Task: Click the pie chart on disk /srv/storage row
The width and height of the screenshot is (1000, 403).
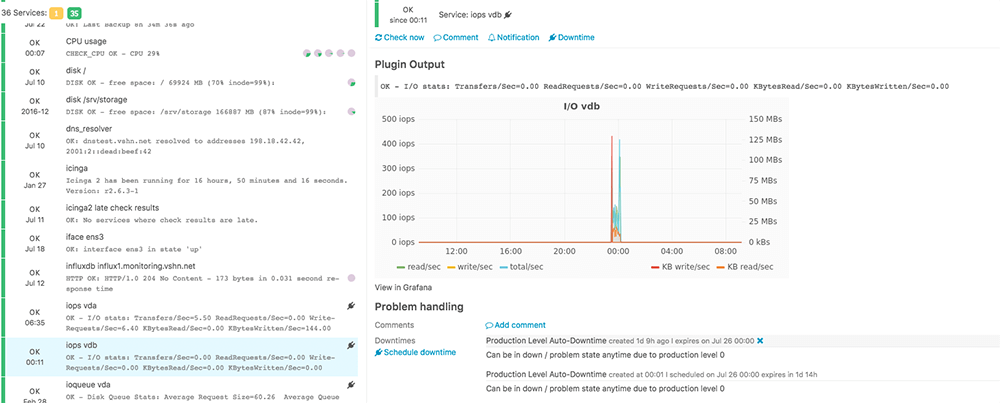Action: [352, 112]
